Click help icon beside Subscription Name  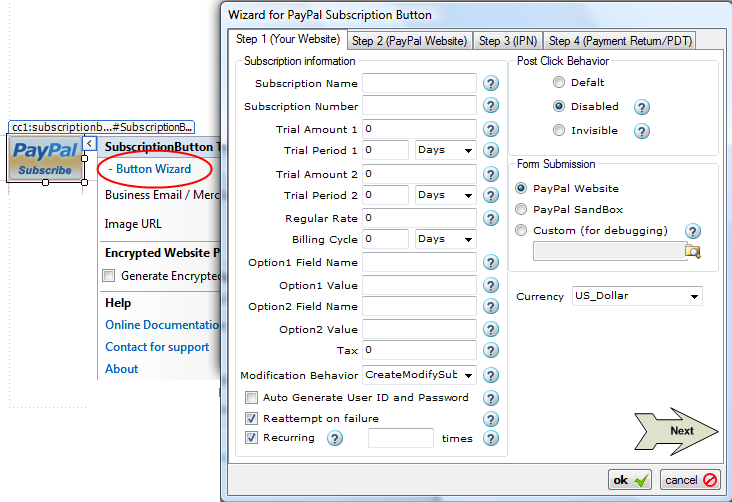click(x=491, y=84)
